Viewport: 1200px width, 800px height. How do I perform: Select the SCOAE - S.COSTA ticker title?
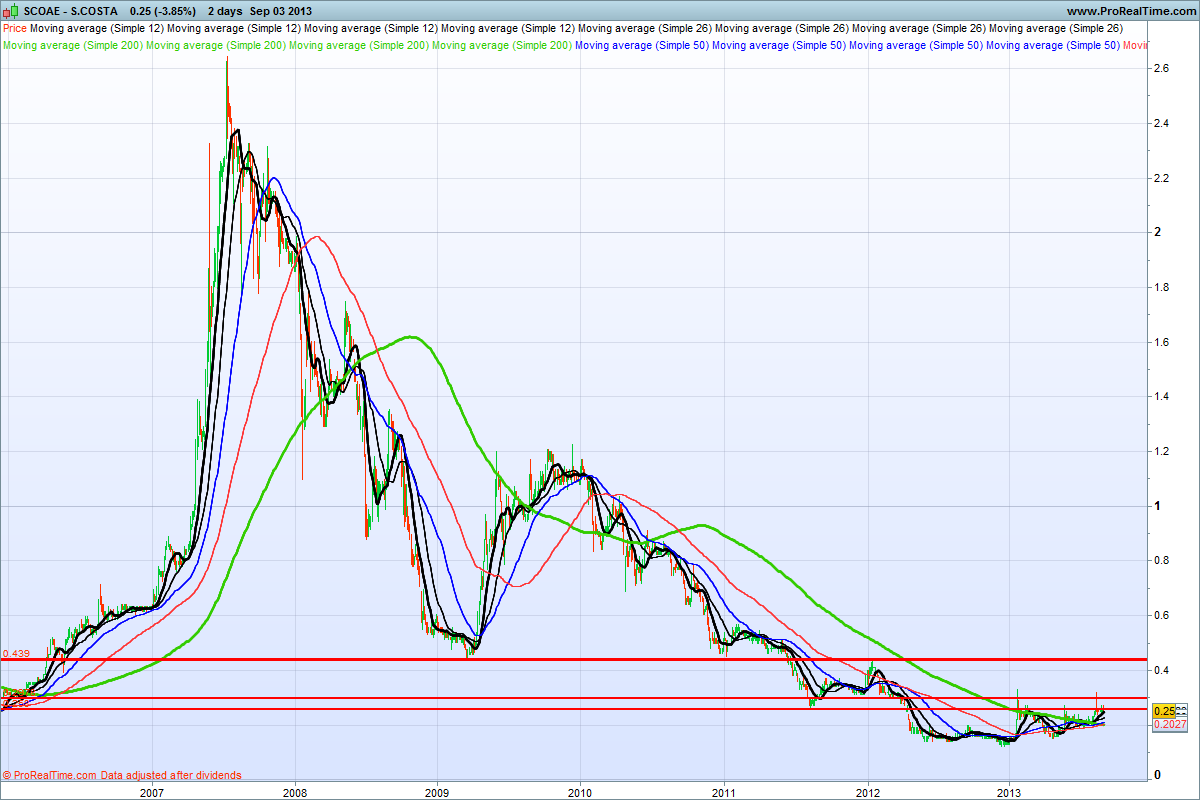point(69,12)
